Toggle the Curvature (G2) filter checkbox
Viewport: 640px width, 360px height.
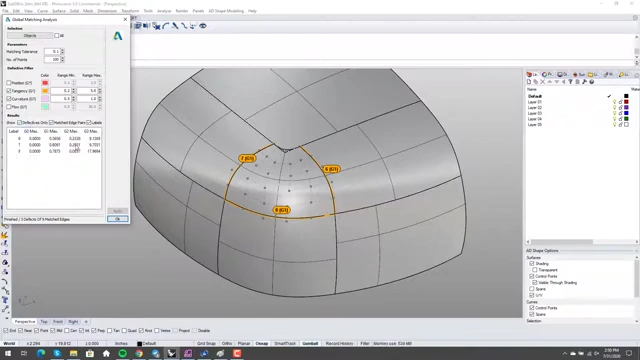(9, 99)
